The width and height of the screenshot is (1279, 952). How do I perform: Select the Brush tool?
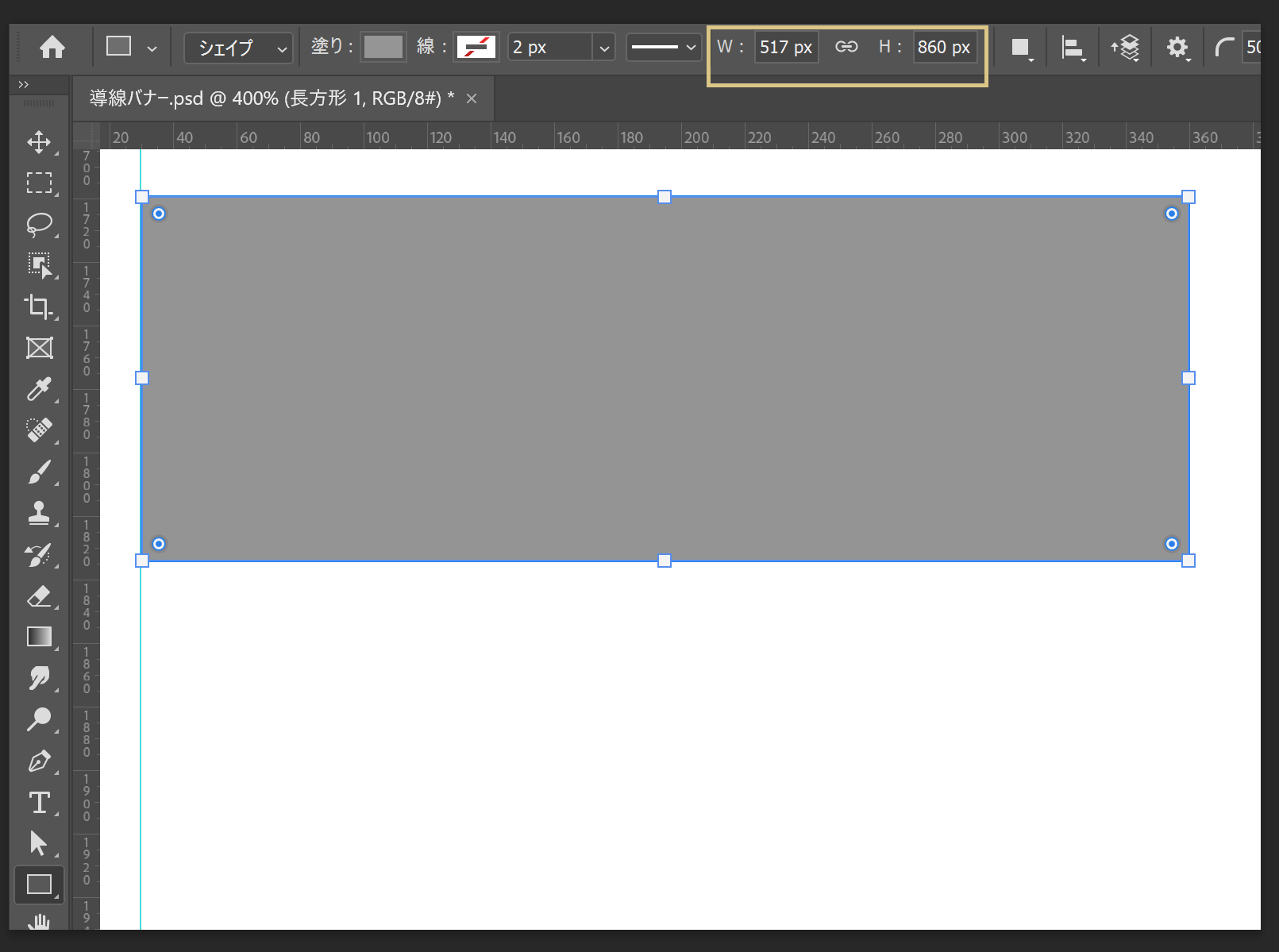[x=40, y=472]
